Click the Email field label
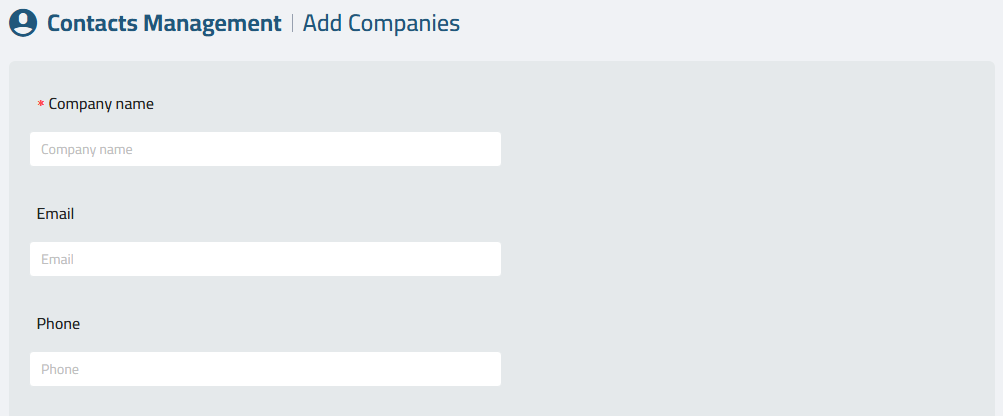The image size is (1003, 416). click(x=55, y=214)
